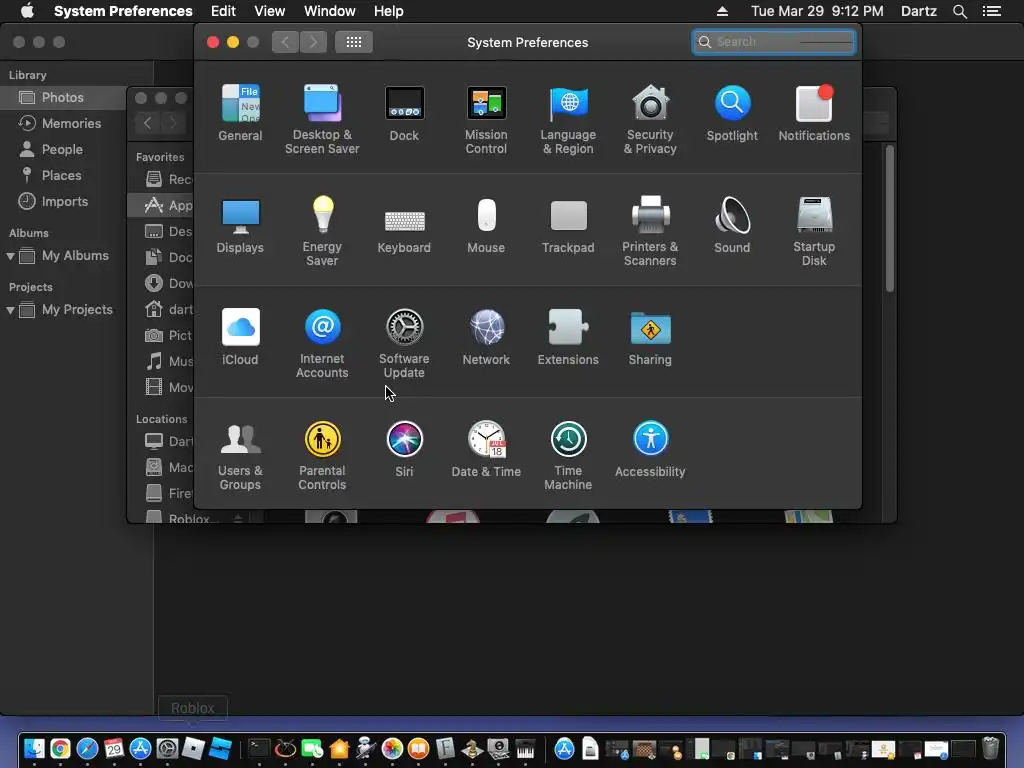Open Software Update pane
The width and height of the screenshot is (1024, 768).
pyautogui.click(x=404, y=344)
